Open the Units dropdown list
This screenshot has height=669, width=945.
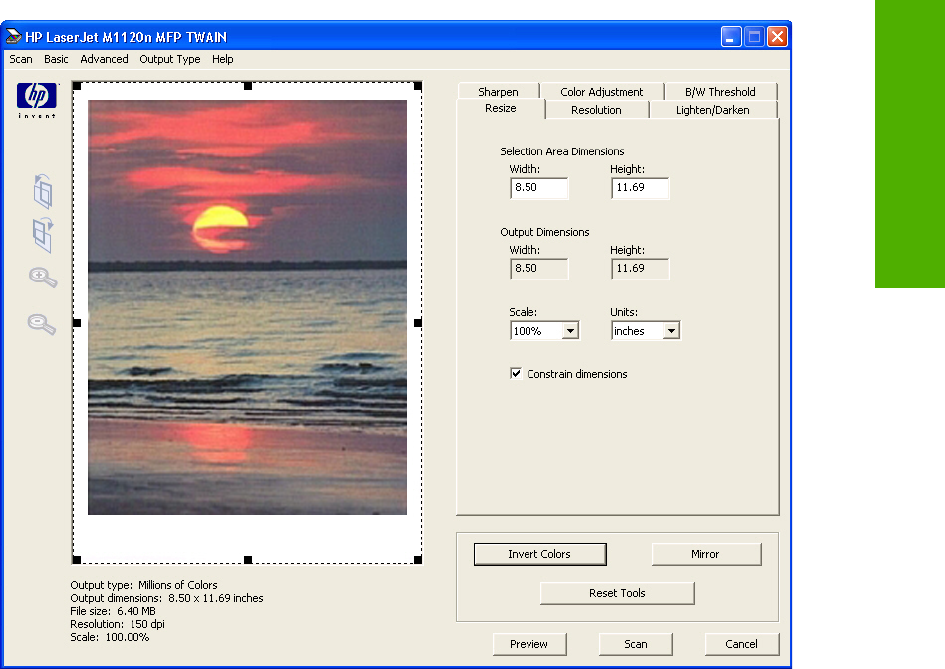coord(671,331)
